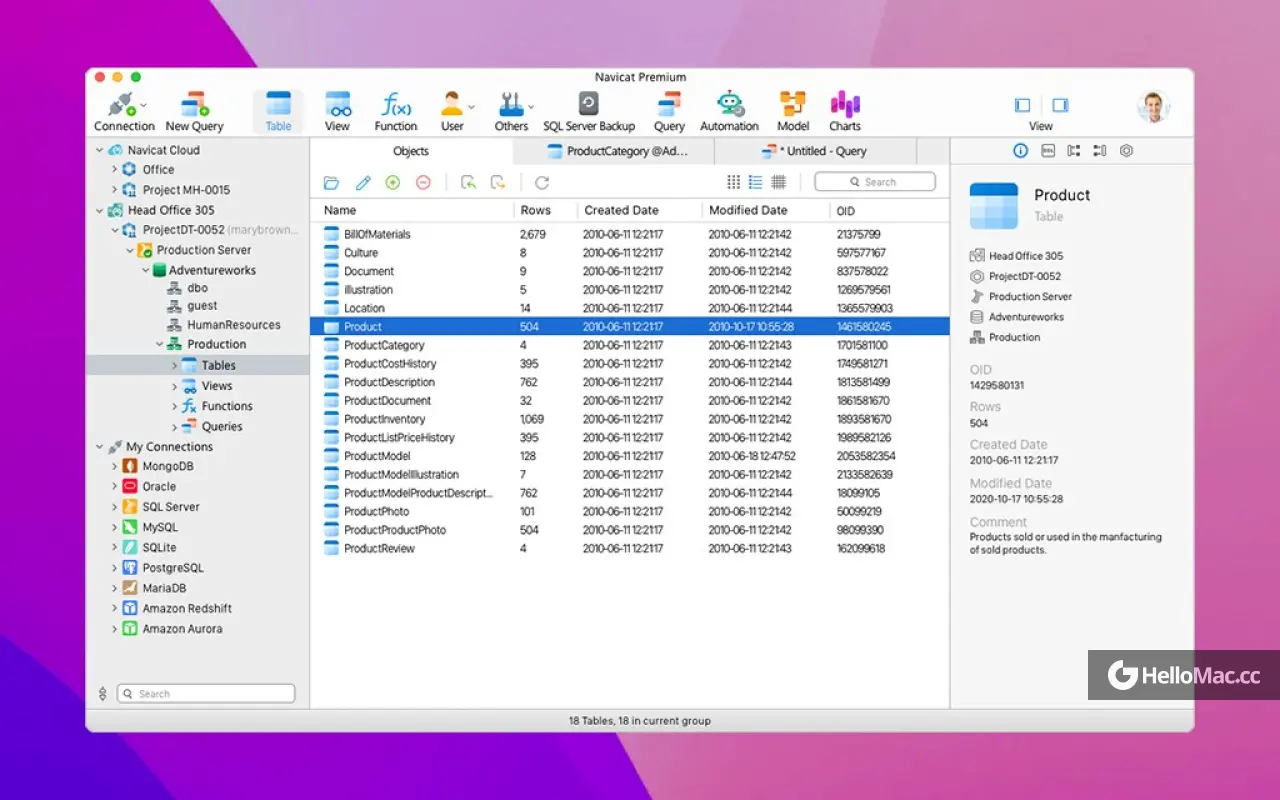
Task: Switch to the Objects tab
Action: (x=411, y=151)
